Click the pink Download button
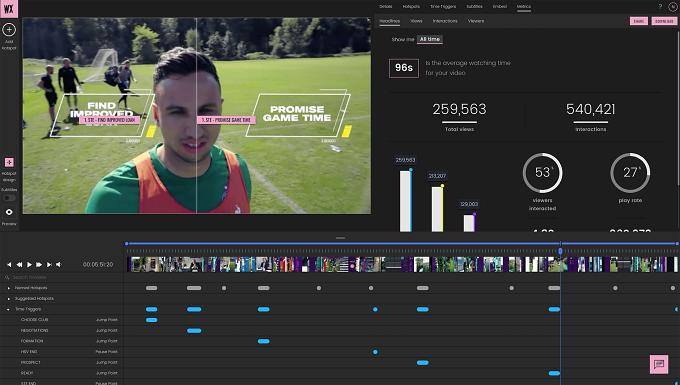This screenshot has width=680, height=385. point(664,21)
